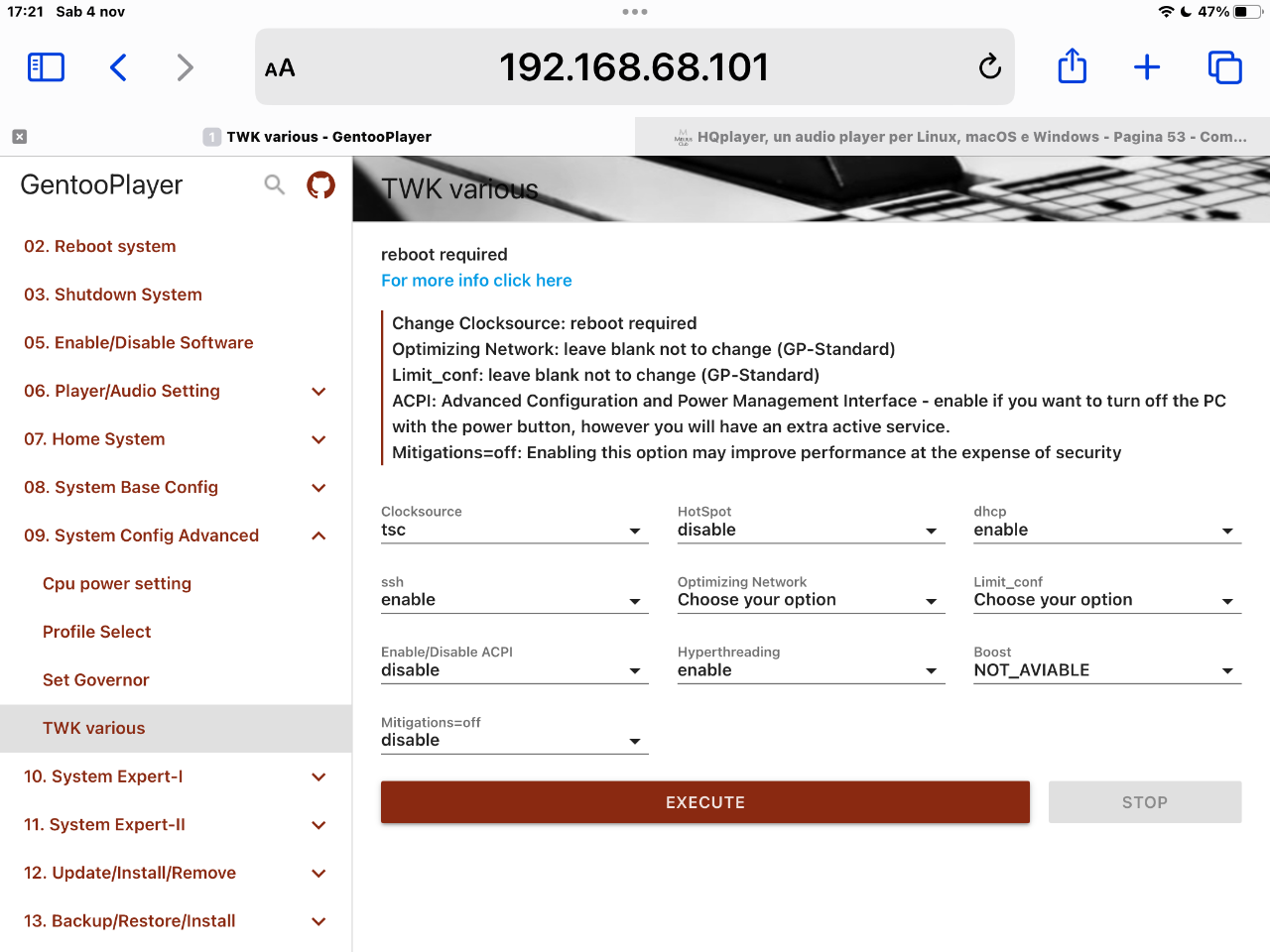
Task: Tap the 192.168.68.101 address bar
Action: (635, 66)
